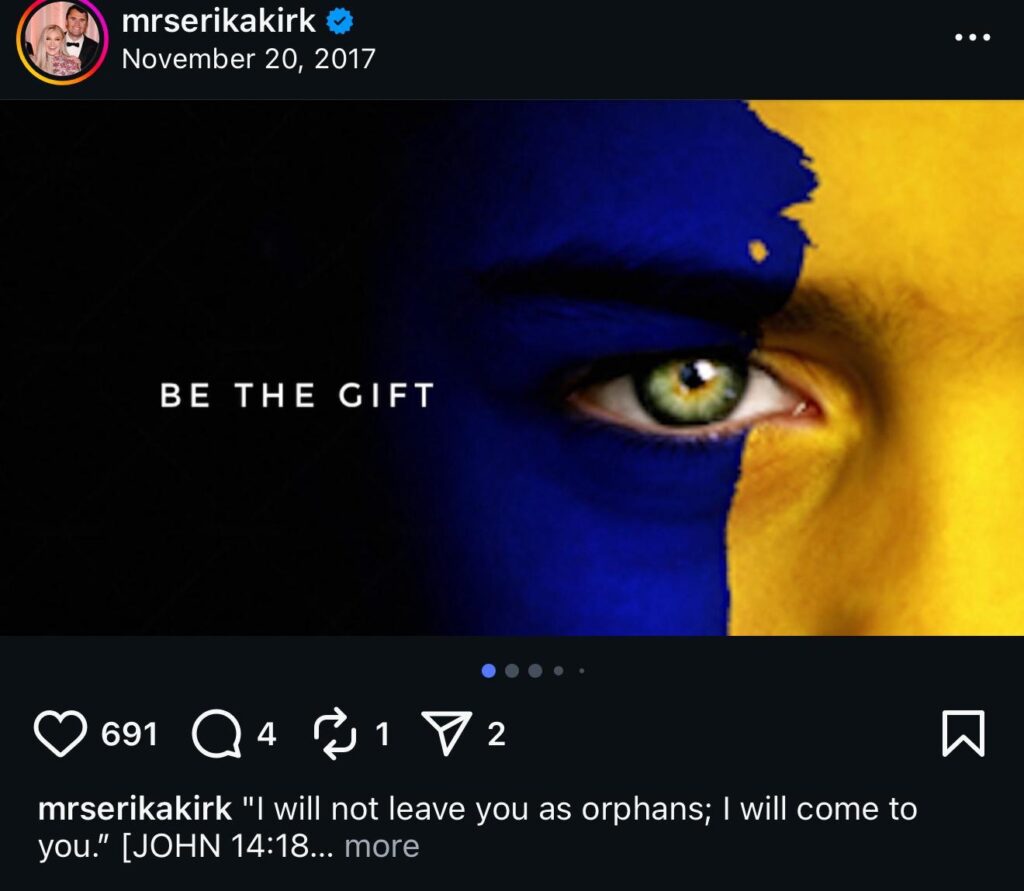The height and width of the screenshot is (891, 1024).
Task: Click the mrserikakirk username in the header
Action: point(218,22)
